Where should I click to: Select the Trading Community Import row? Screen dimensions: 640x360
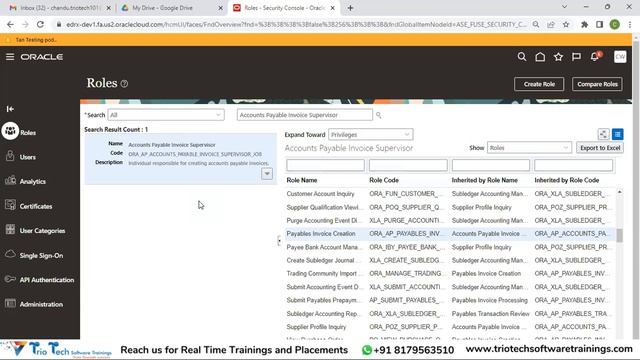click(x=450, y=273)
